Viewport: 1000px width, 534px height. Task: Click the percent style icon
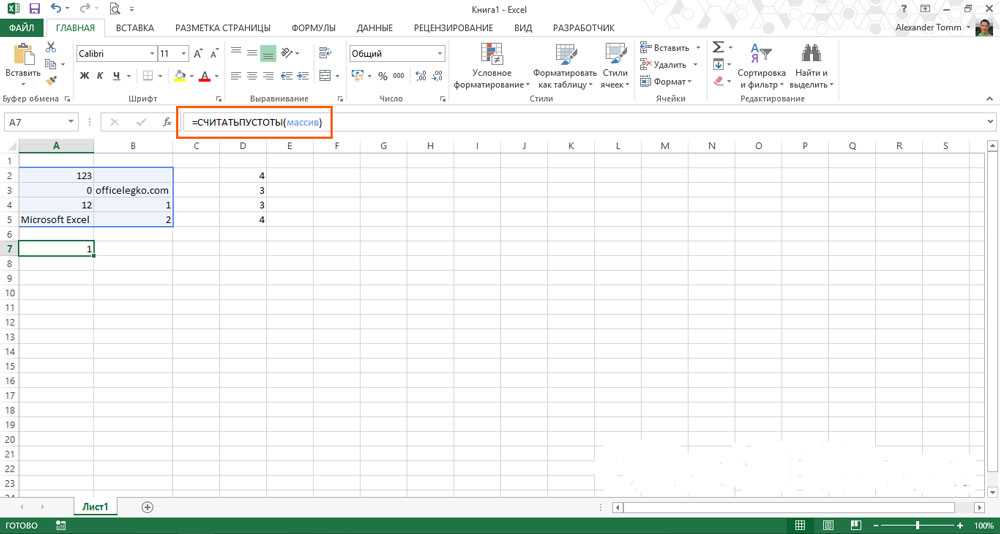tap(371, 76)
